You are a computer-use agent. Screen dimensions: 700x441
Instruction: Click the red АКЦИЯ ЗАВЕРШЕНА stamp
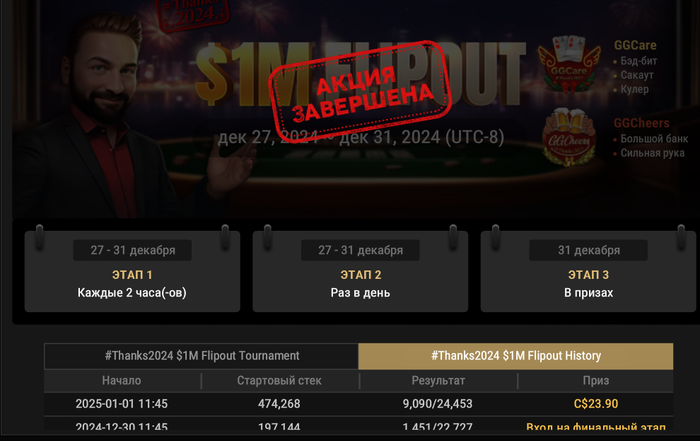coord(361,92)
